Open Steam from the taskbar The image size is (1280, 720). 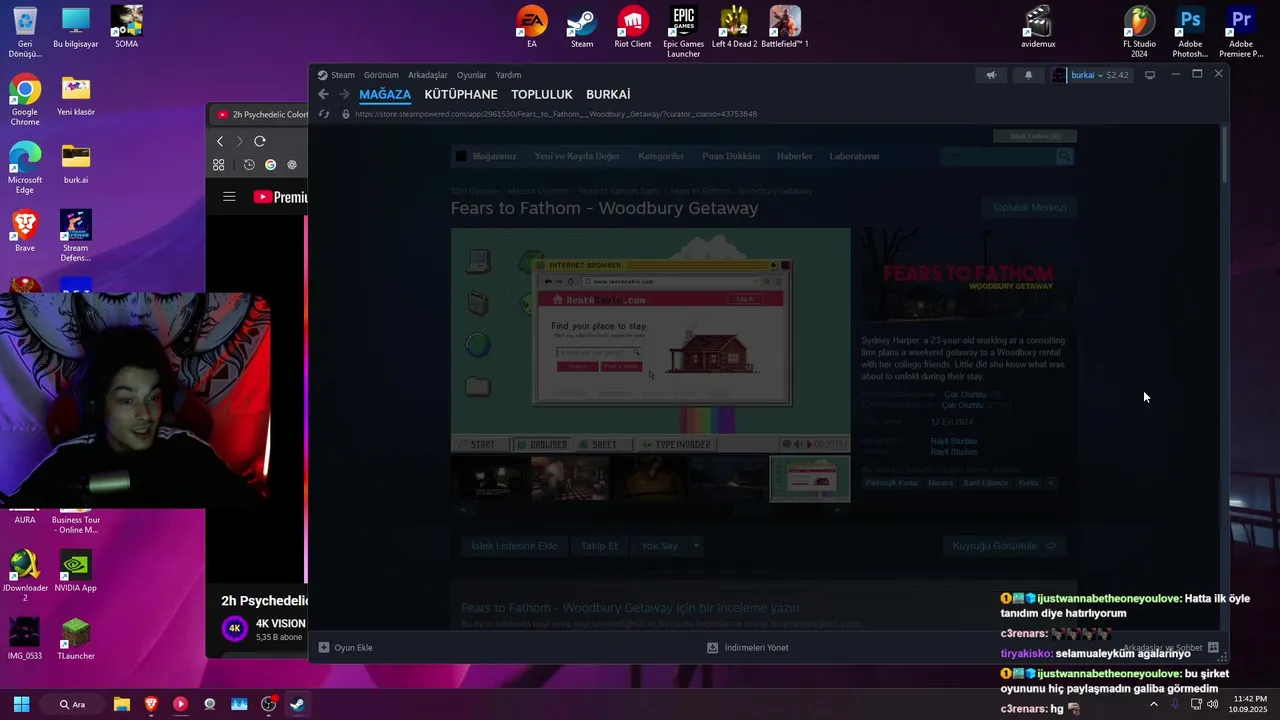297,704
